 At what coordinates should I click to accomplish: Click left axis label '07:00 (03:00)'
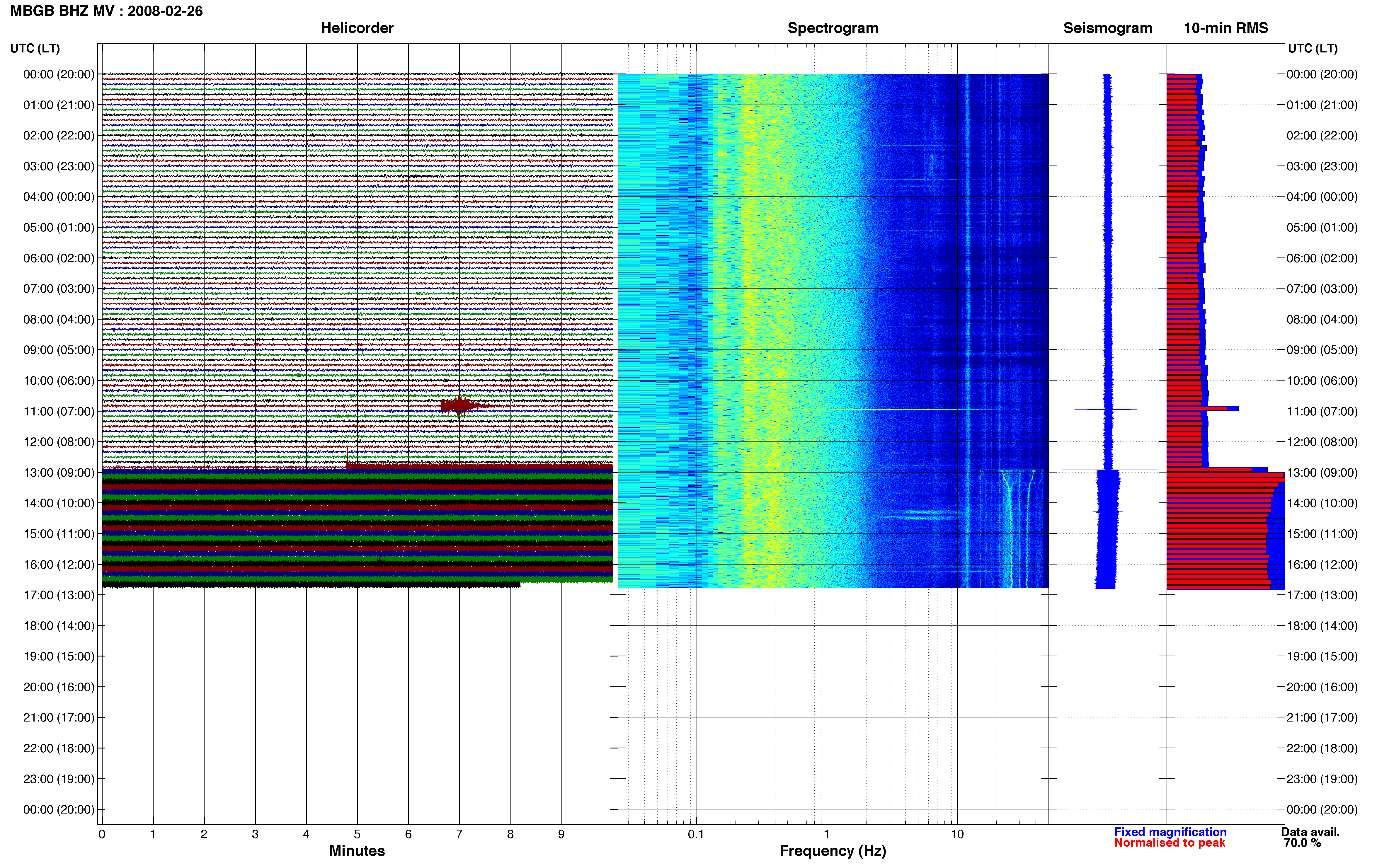click(x=59, y=289)
